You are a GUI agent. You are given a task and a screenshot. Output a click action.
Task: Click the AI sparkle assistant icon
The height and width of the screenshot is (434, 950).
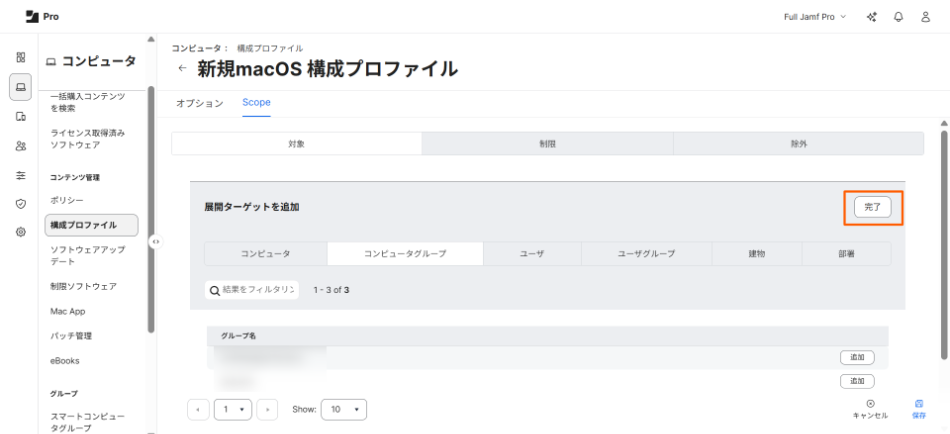point(873,17)
